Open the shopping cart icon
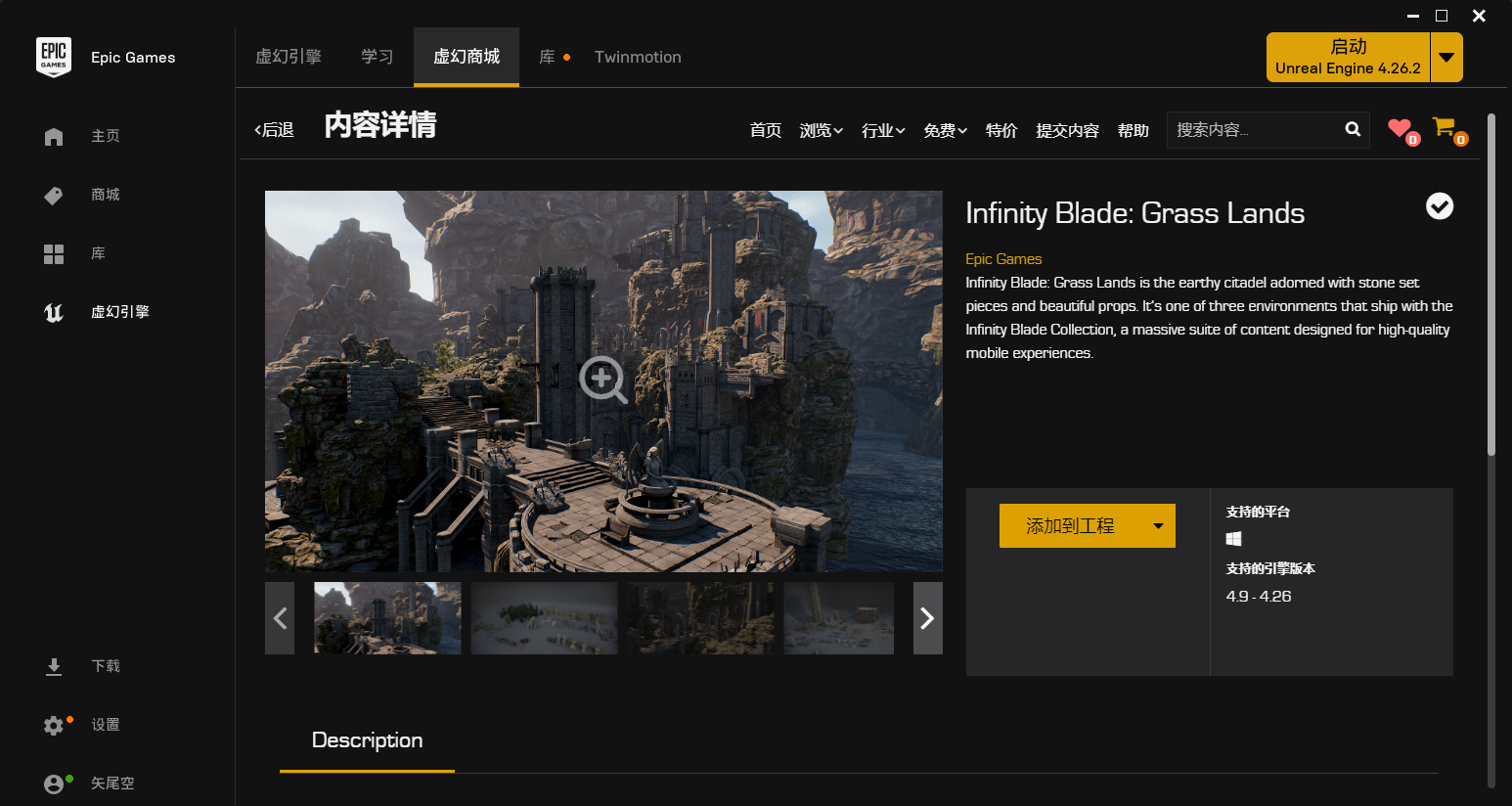Screen dimensions: 1512x806 pos(1445,127)
